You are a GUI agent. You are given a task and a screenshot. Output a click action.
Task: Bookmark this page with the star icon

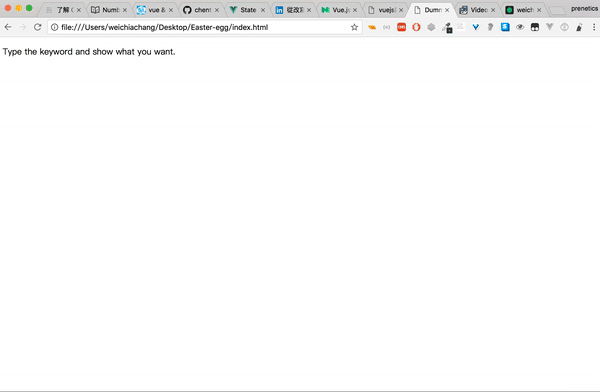(354, 27)
